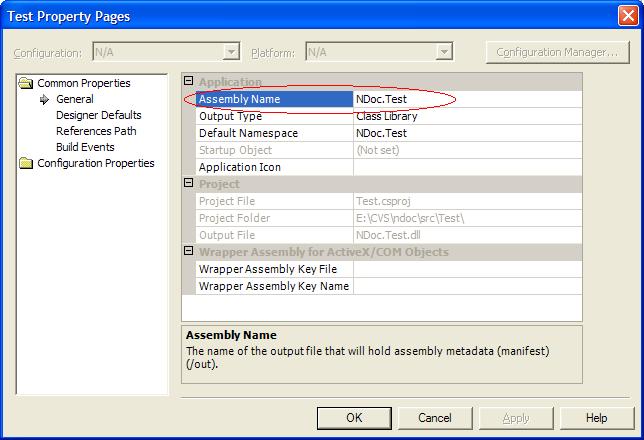Select Wrapper Assembly Key File label
Image resolution: width=644 pixels, height=440 pixels.
268,269
